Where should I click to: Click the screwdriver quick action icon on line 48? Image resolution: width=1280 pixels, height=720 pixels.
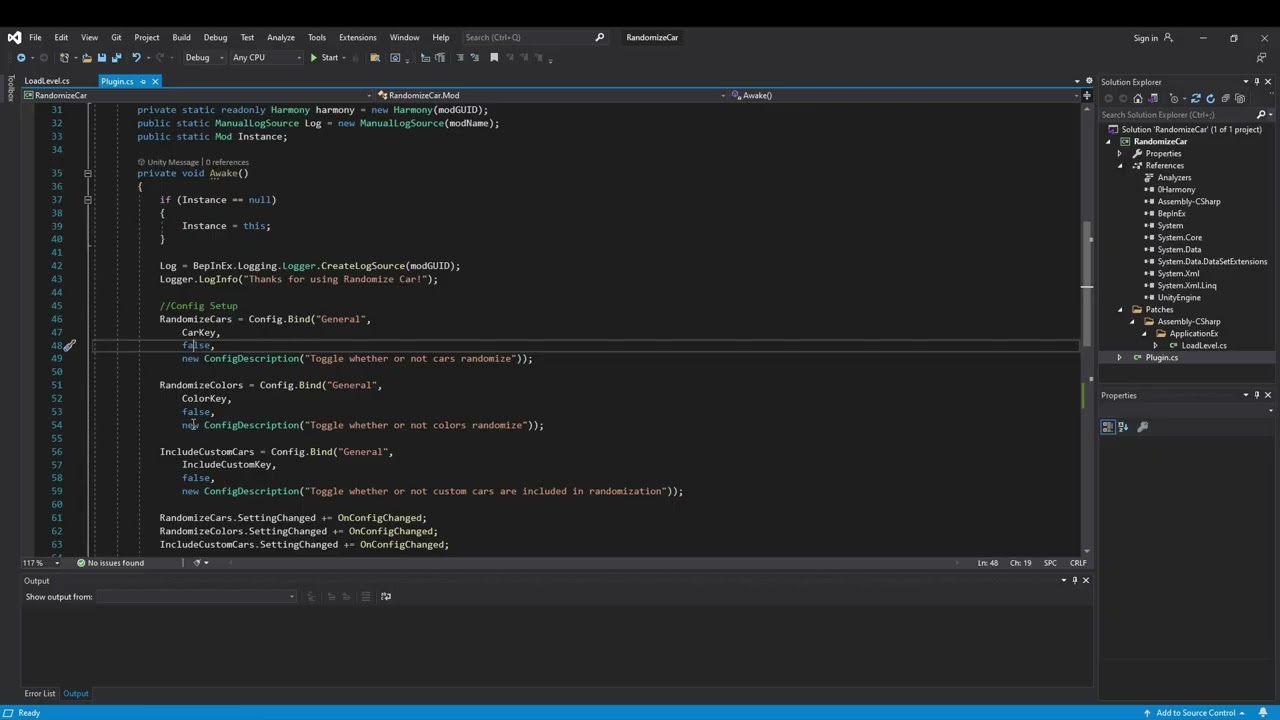pos(70,346)
